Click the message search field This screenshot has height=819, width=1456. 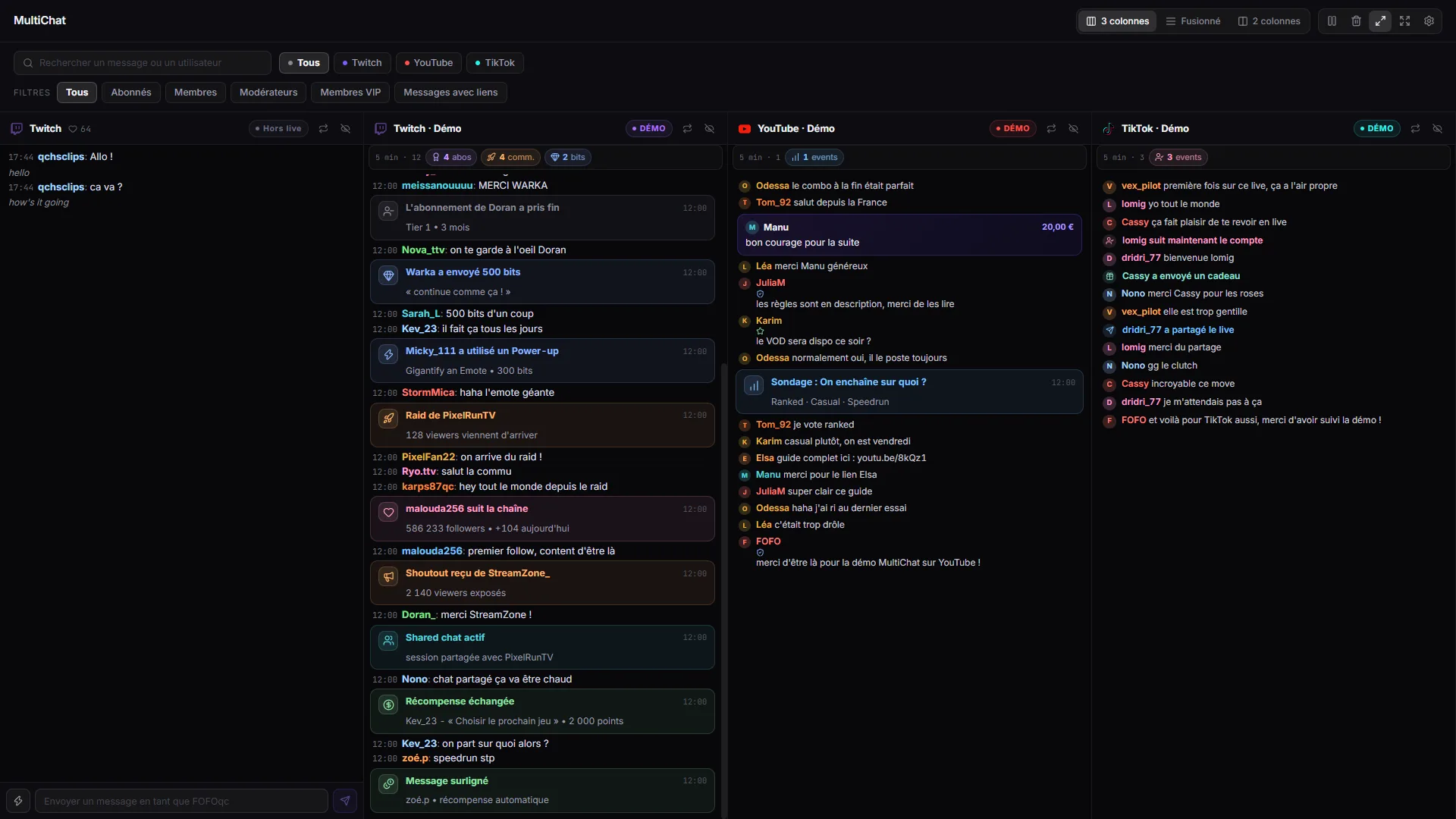click(143, 63)
